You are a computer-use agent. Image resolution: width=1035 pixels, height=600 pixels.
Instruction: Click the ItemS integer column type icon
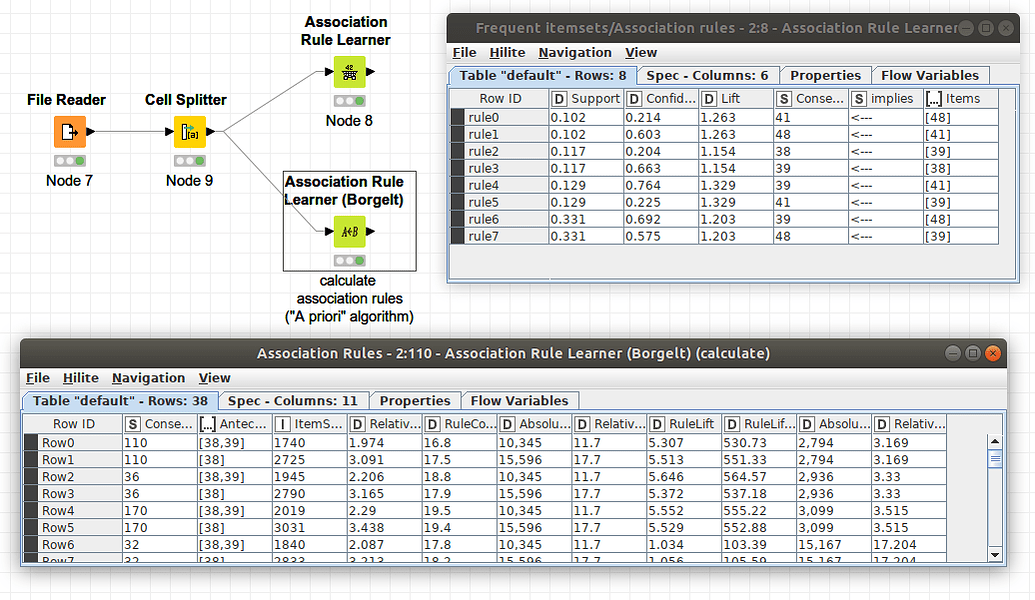[284, 424]
